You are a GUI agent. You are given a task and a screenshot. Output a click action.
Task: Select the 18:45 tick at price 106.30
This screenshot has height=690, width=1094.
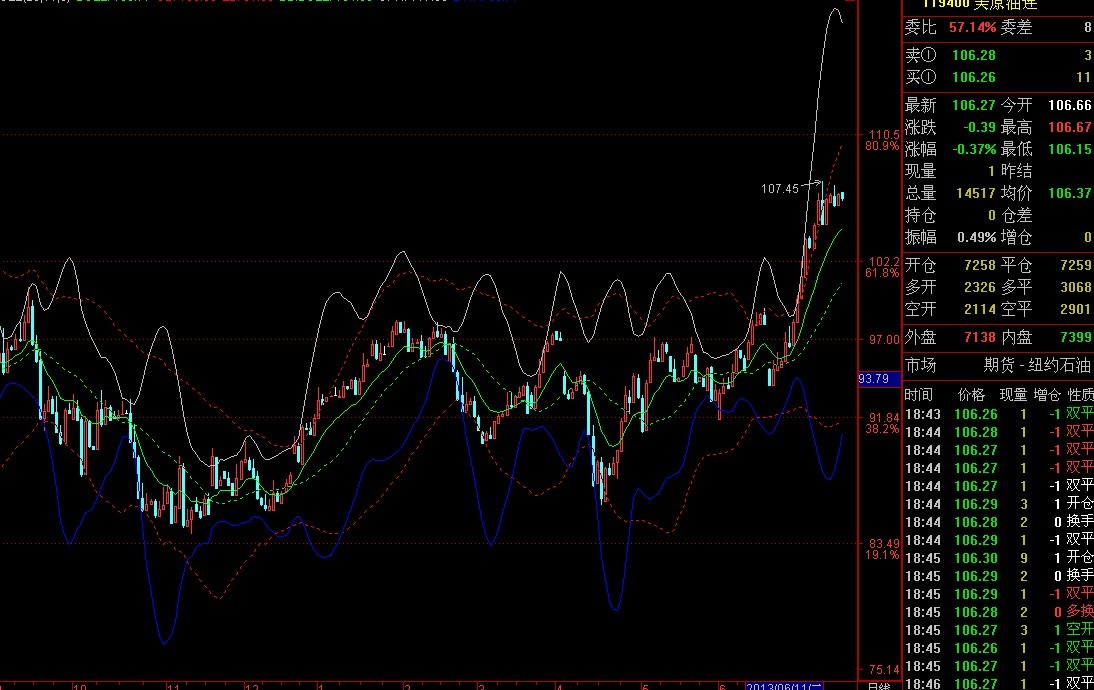998,558
